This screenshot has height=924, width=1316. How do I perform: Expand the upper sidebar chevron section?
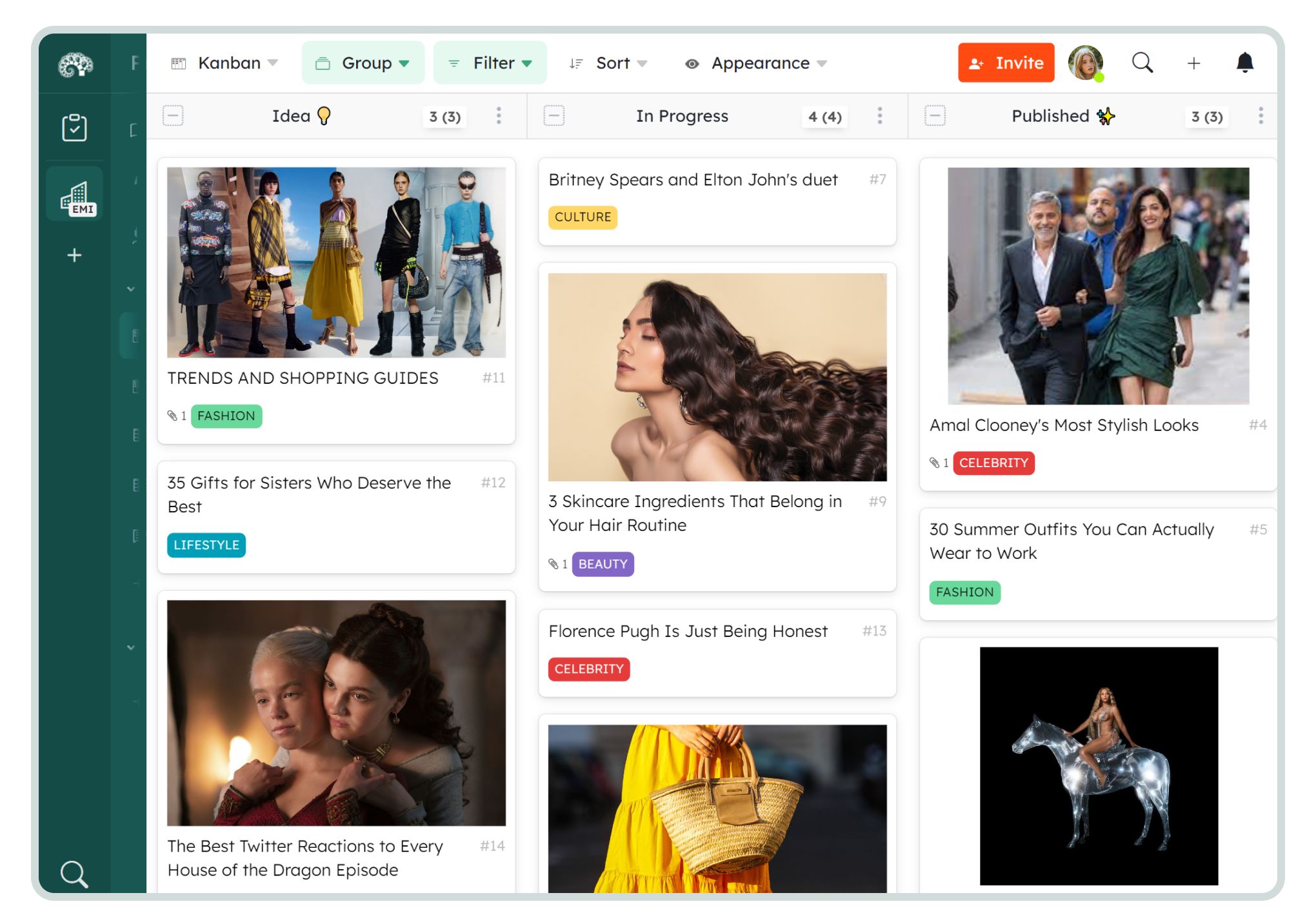tap(131, 289)
